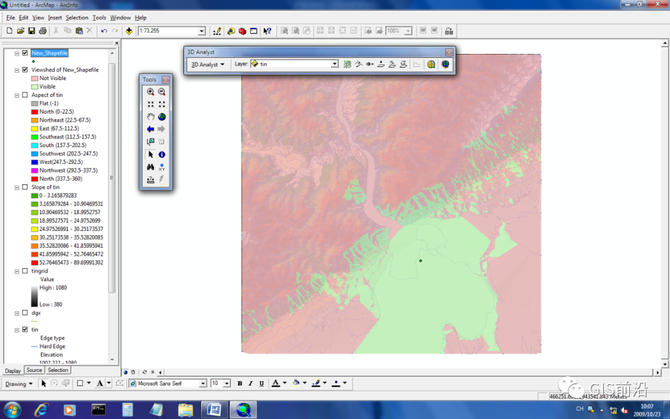Open the fill color picker

[x=305, y=383]
